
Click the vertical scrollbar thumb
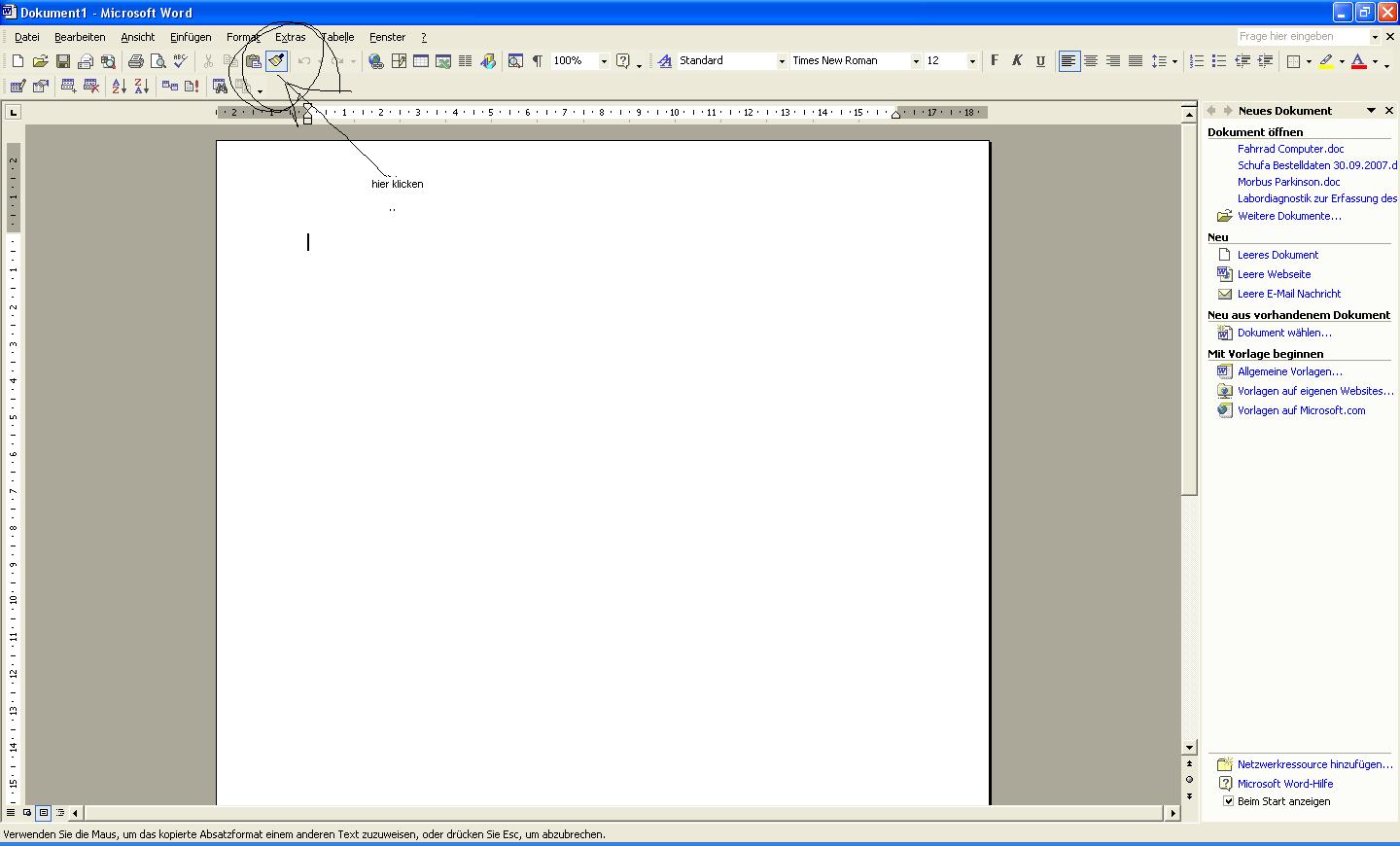[x=1189, y=308]
